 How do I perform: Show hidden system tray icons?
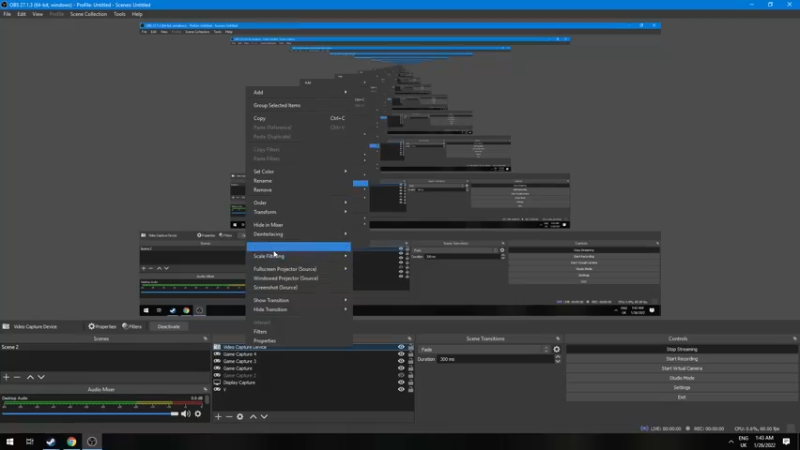point(731,442)
